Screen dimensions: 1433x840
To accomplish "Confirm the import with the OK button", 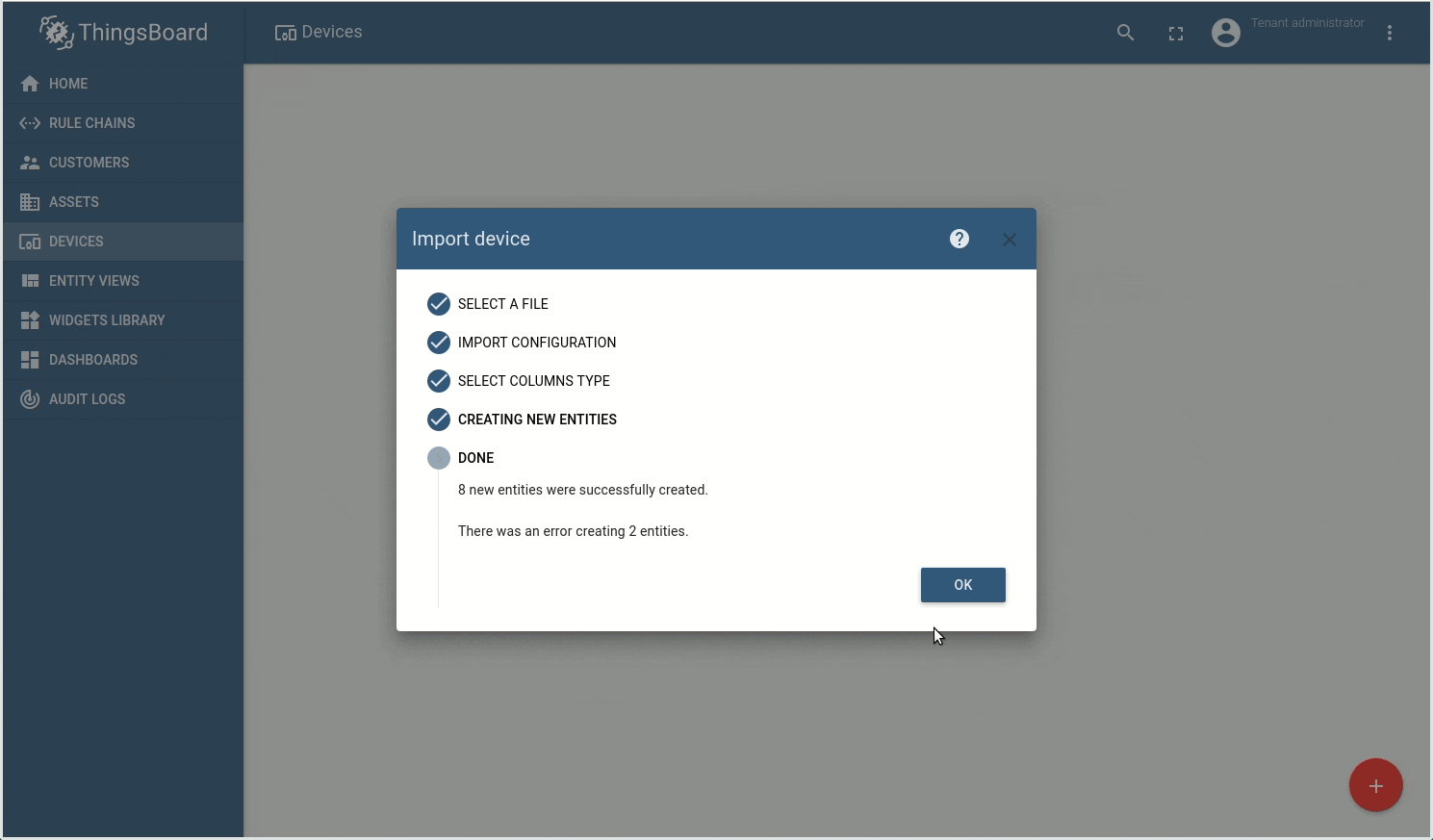I will tap(962, 585).
